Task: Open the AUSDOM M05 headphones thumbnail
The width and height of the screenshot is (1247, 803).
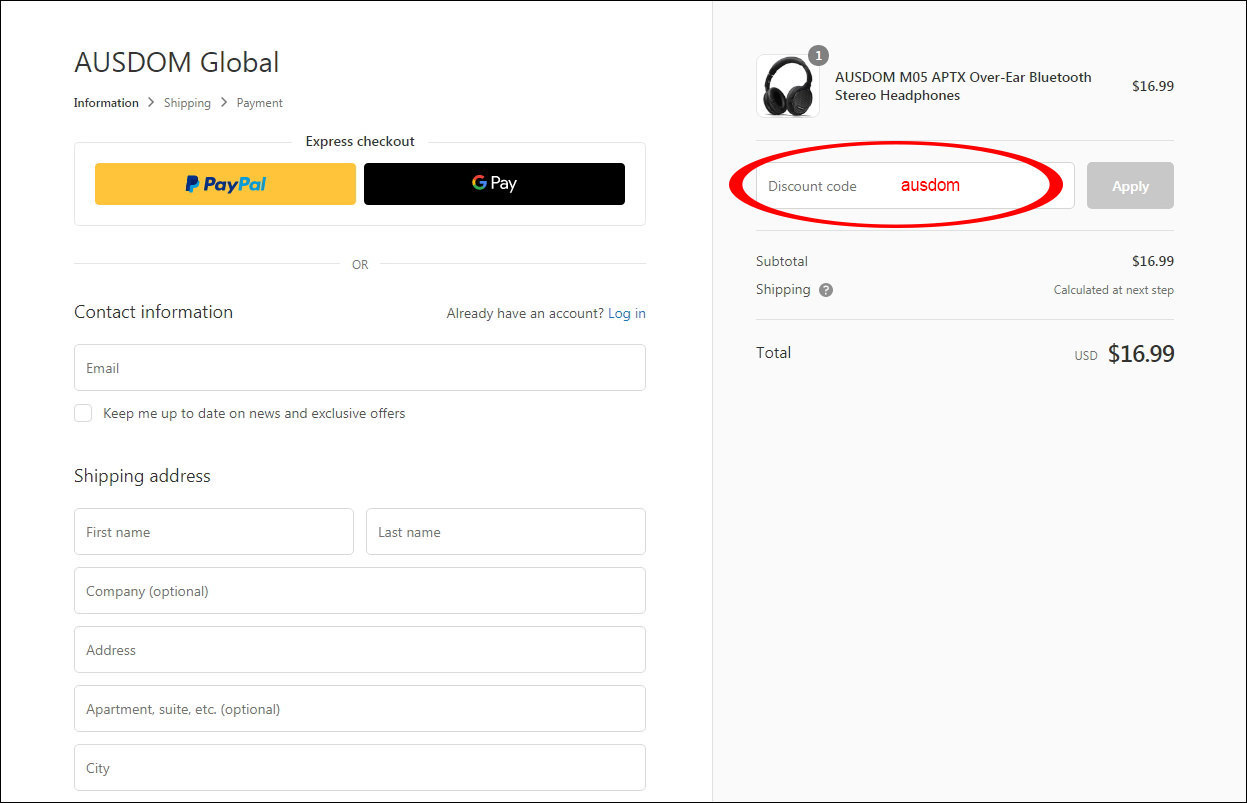Action: [788, 86]
